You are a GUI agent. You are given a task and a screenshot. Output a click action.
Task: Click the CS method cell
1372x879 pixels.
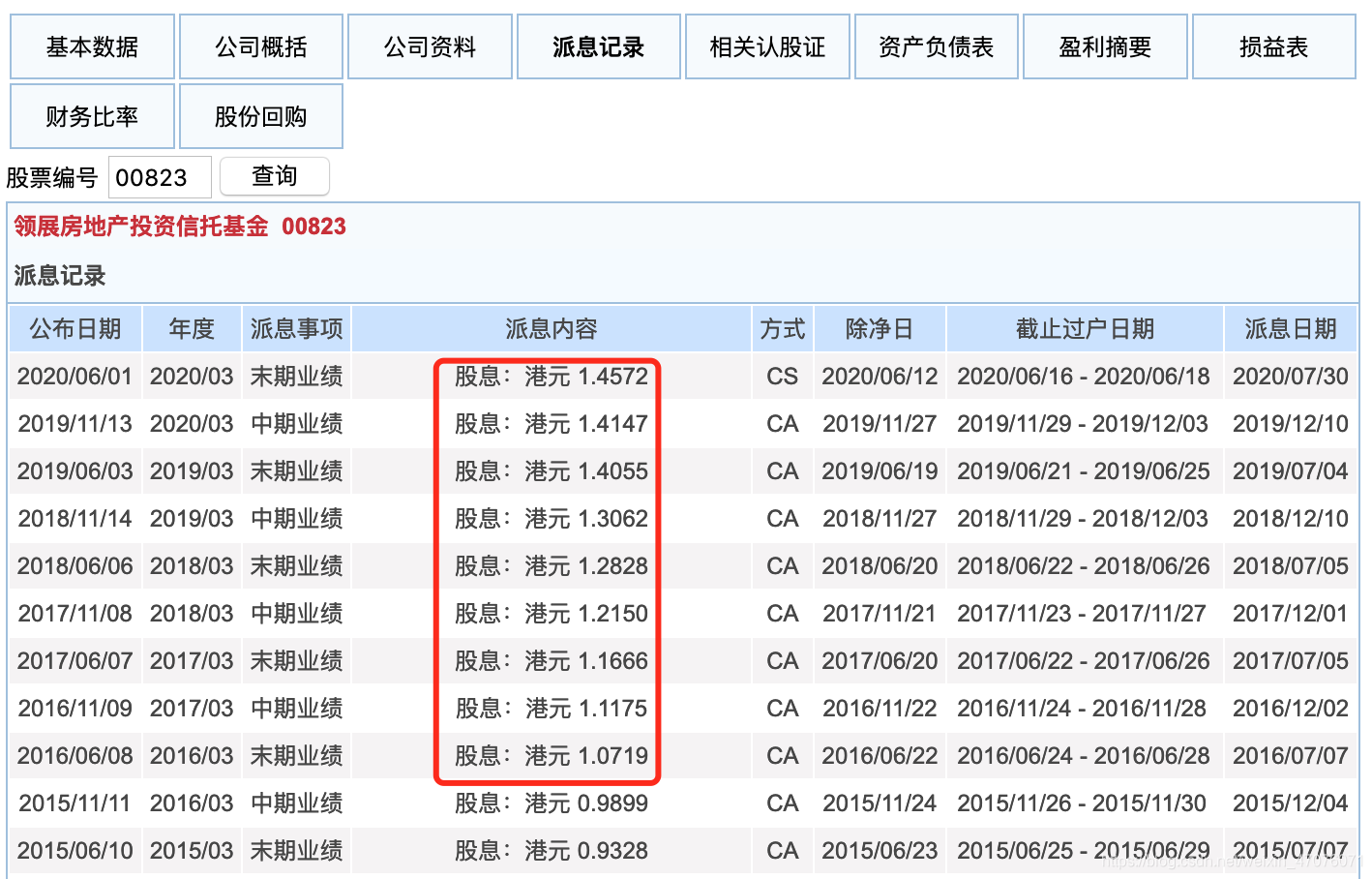(x=783, y=377)
